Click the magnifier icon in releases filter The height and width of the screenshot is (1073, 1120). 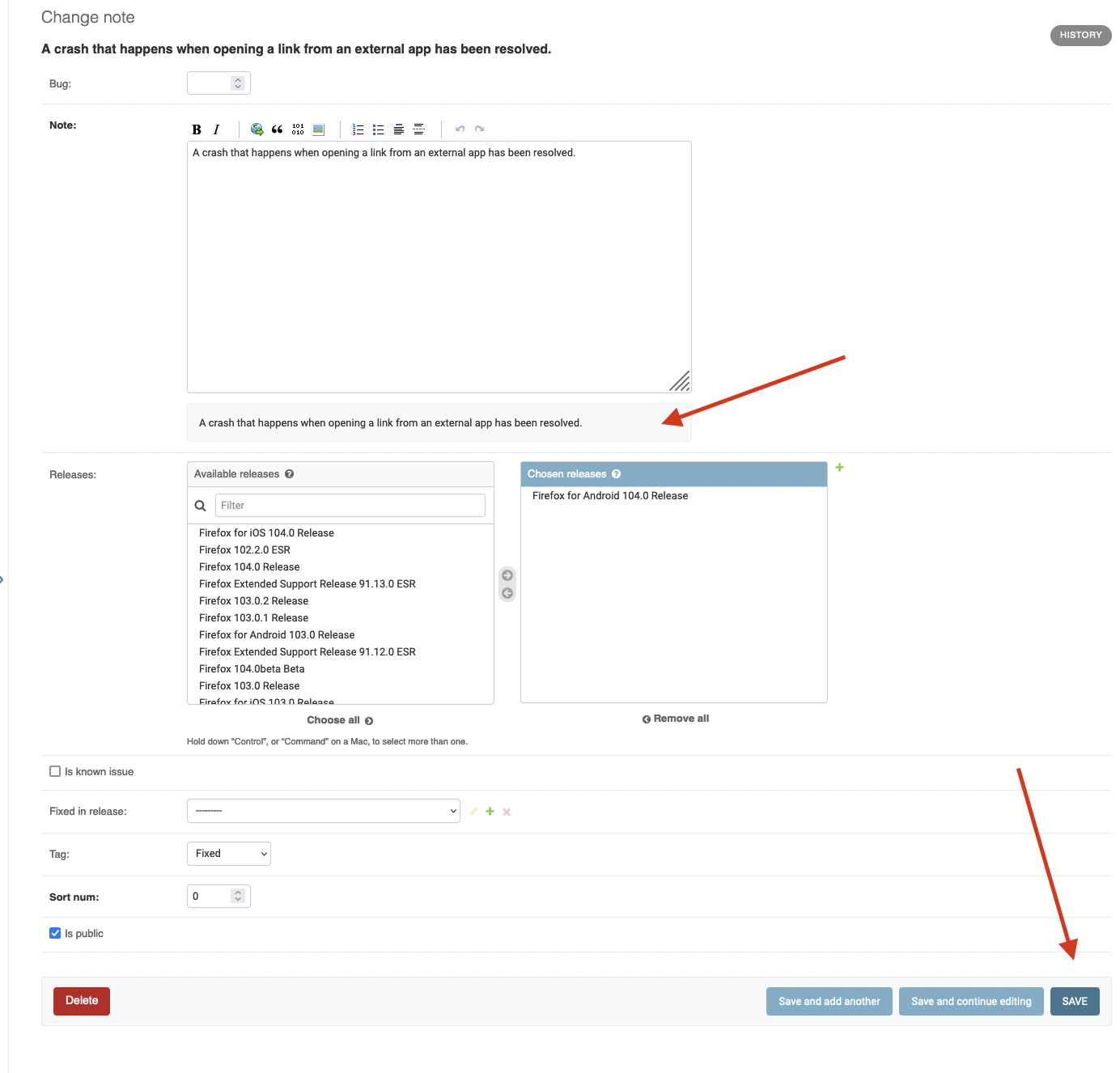coord(201,506)
